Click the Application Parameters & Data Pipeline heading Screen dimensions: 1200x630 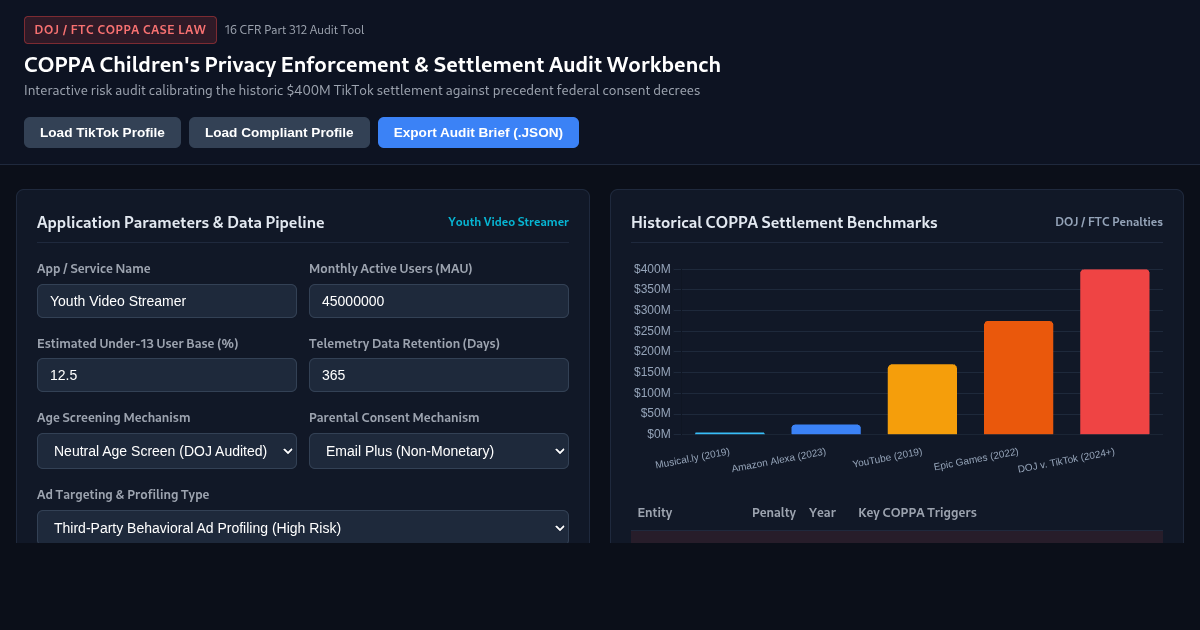(180, 222)
